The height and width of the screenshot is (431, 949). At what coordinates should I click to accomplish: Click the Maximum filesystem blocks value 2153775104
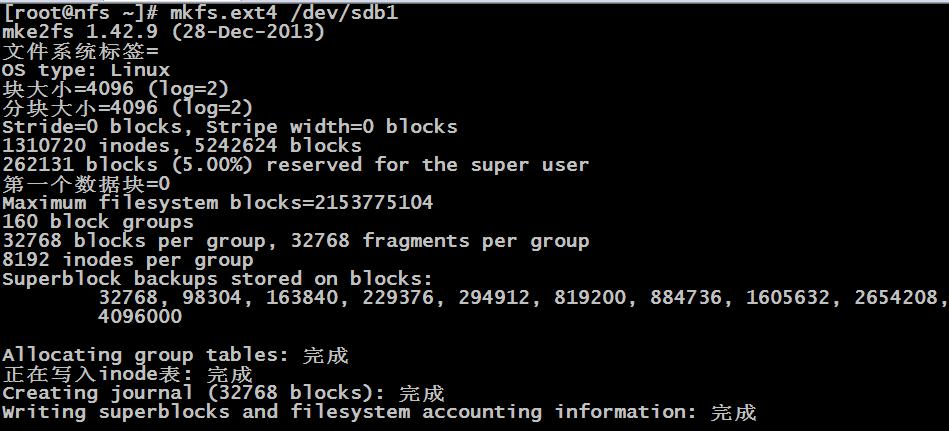pos(373,202)
